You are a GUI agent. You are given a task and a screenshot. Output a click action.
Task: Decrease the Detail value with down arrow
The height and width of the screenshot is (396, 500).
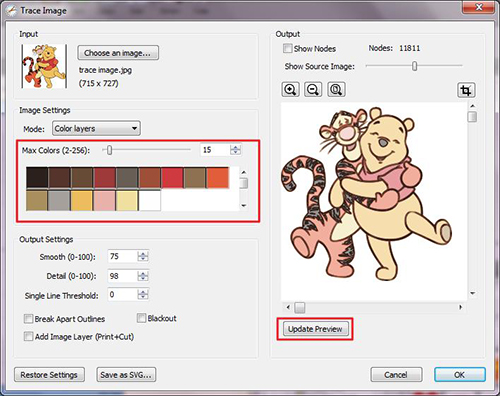(x=143, y=278)
